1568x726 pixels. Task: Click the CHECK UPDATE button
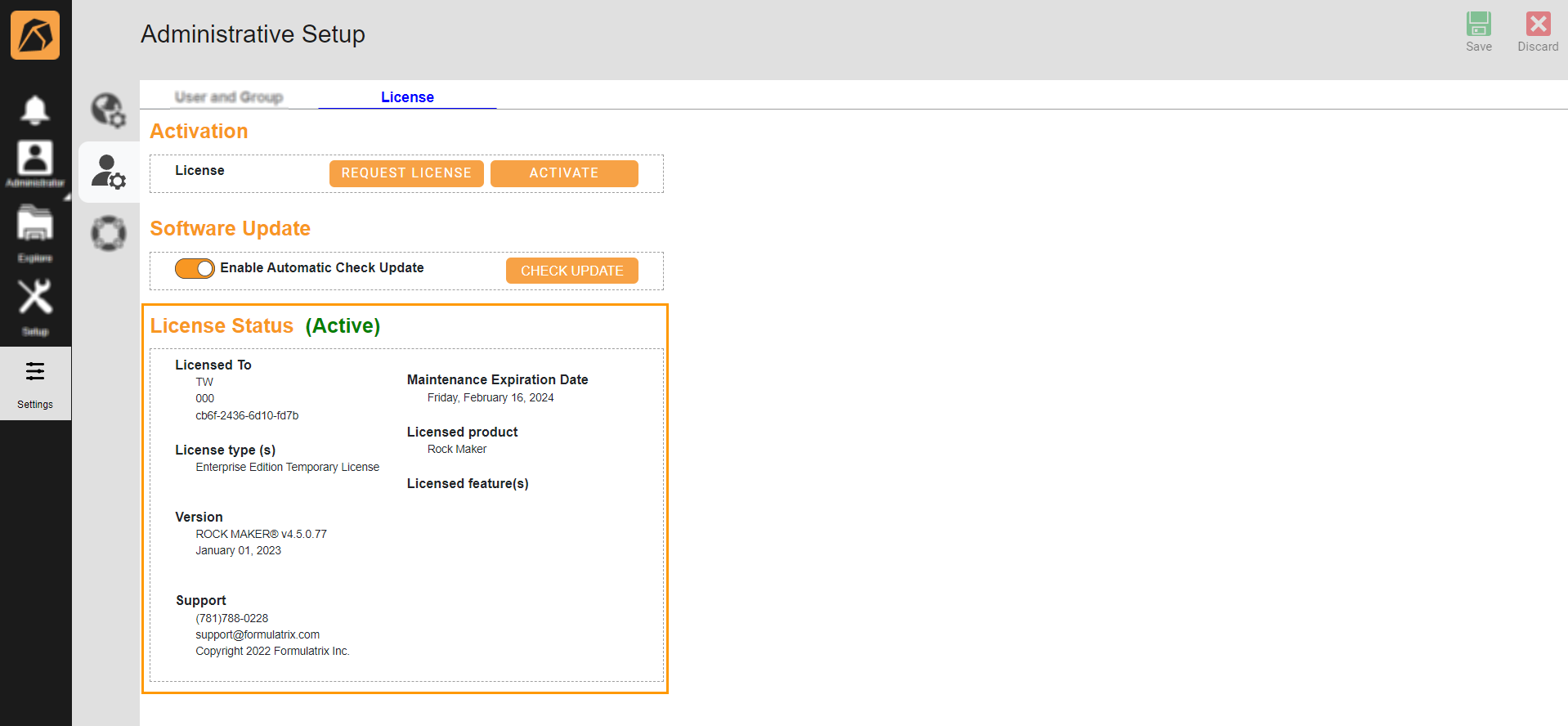tap(572, 271)
